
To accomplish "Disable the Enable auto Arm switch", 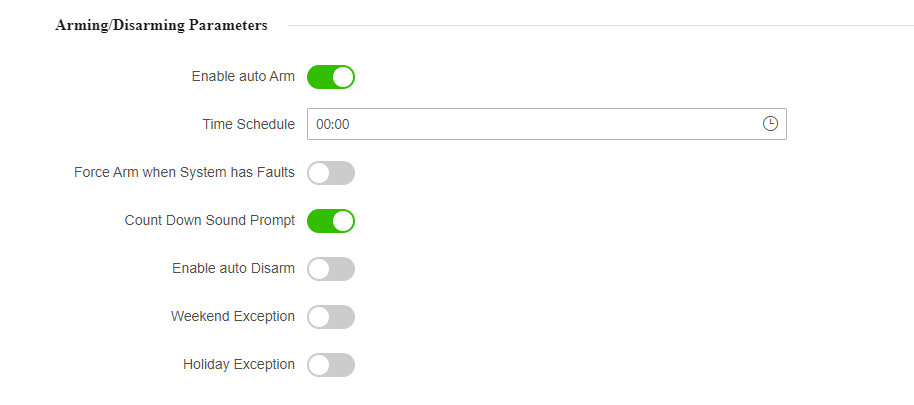I will tap(331, 77).
